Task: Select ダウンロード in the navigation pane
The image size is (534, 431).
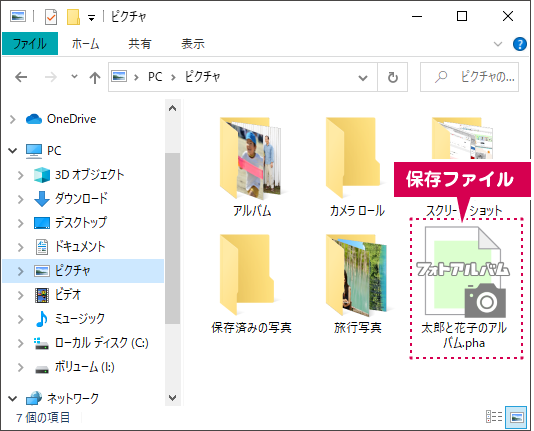Action: (81, 198)
